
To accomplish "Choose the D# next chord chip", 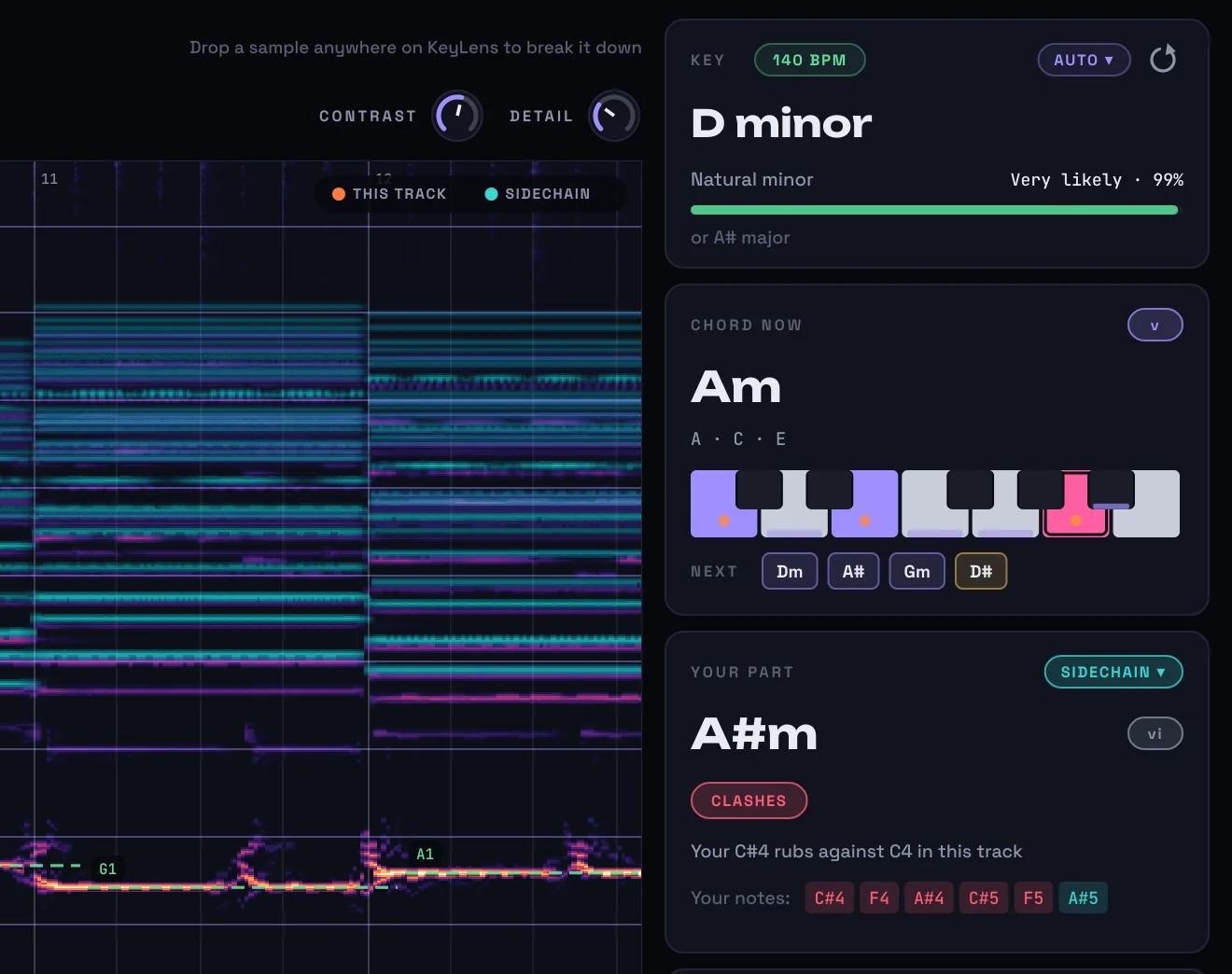I will (981, 571).
